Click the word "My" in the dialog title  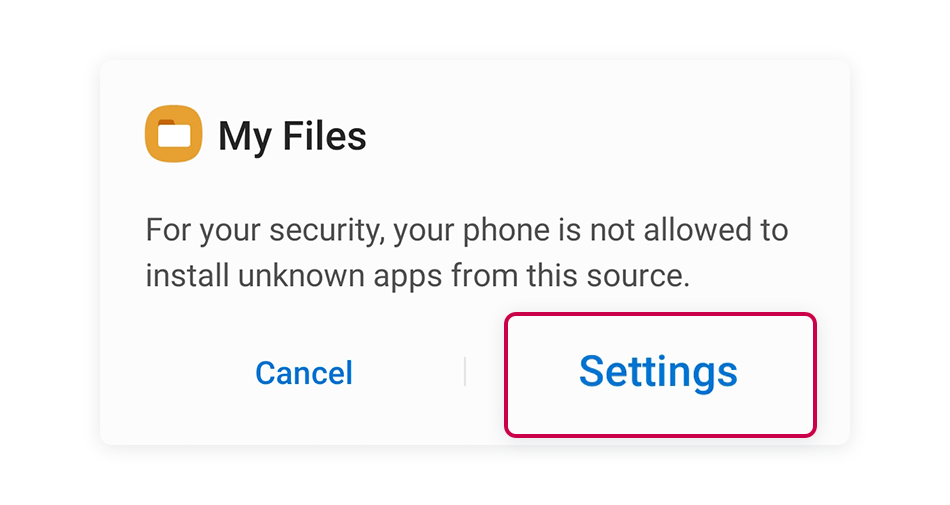tap(245, 137)
